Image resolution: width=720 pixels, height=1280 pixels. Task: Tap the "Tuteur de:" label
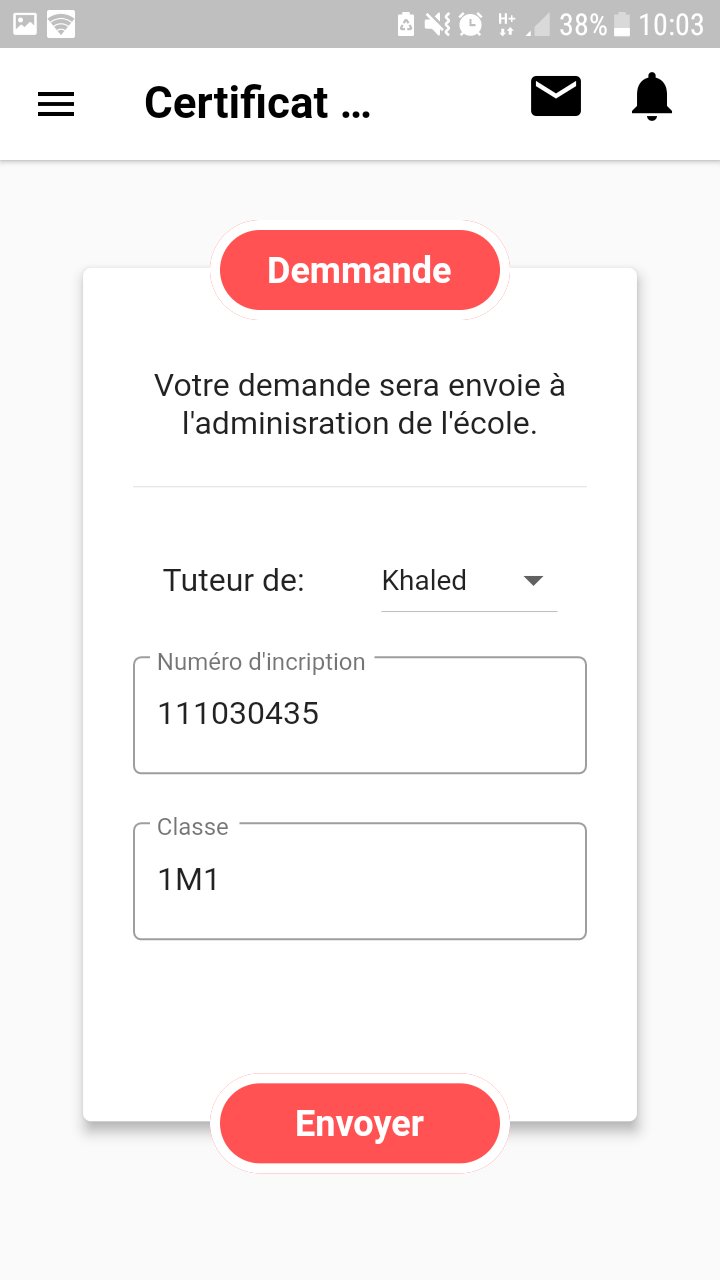234,581
